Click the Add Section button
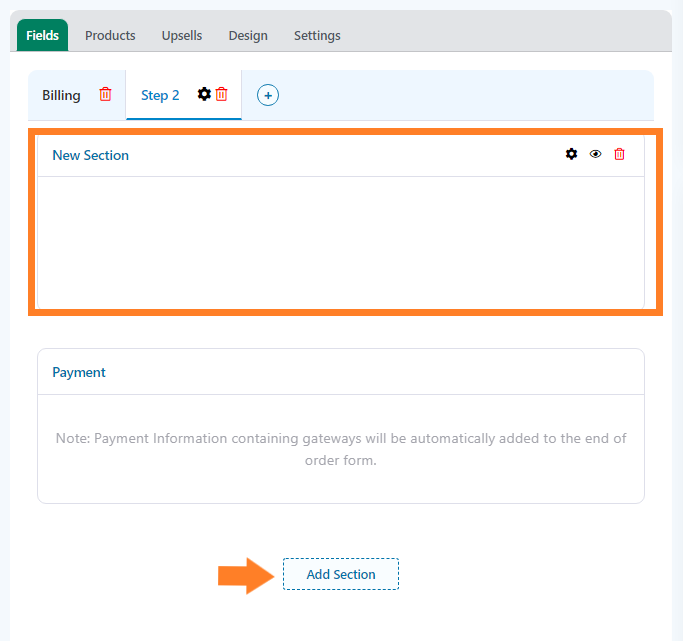This screenshot has width=683, height=641. pyautogui.click(x=341, y=574)
